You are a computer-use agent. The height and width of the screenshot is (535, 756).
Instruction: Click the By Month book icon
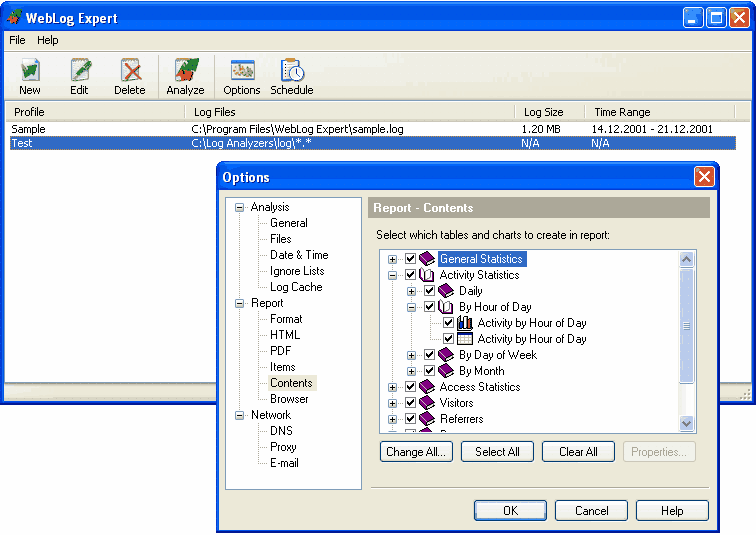tap(446, 371)
